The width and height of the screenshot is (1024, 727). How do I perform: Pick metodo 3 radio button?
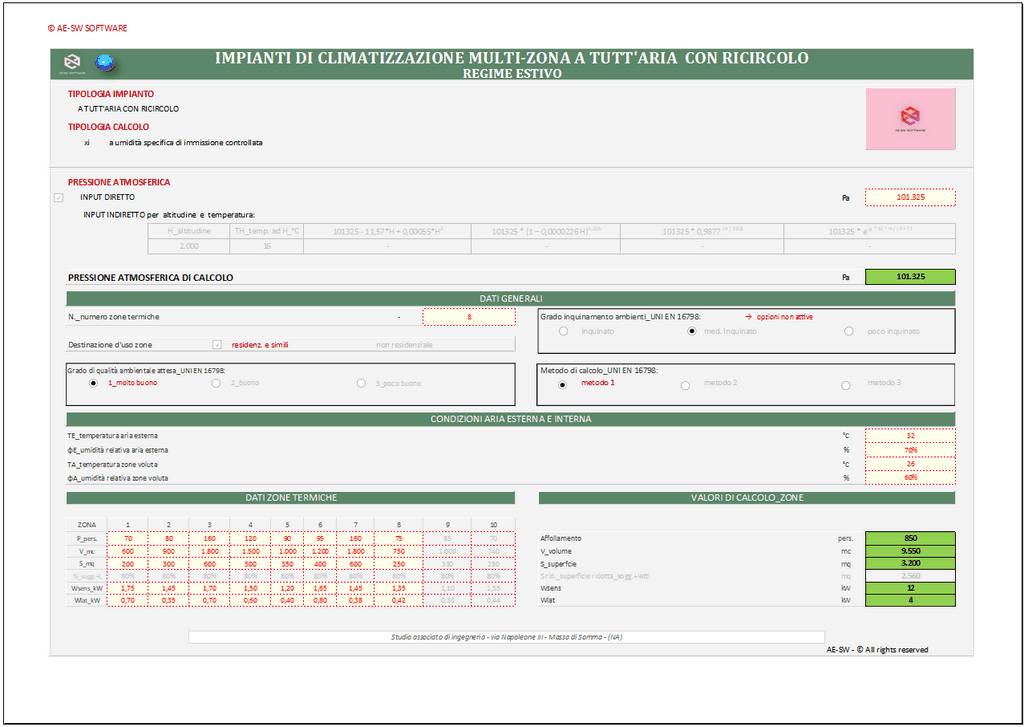pos(846,383)
